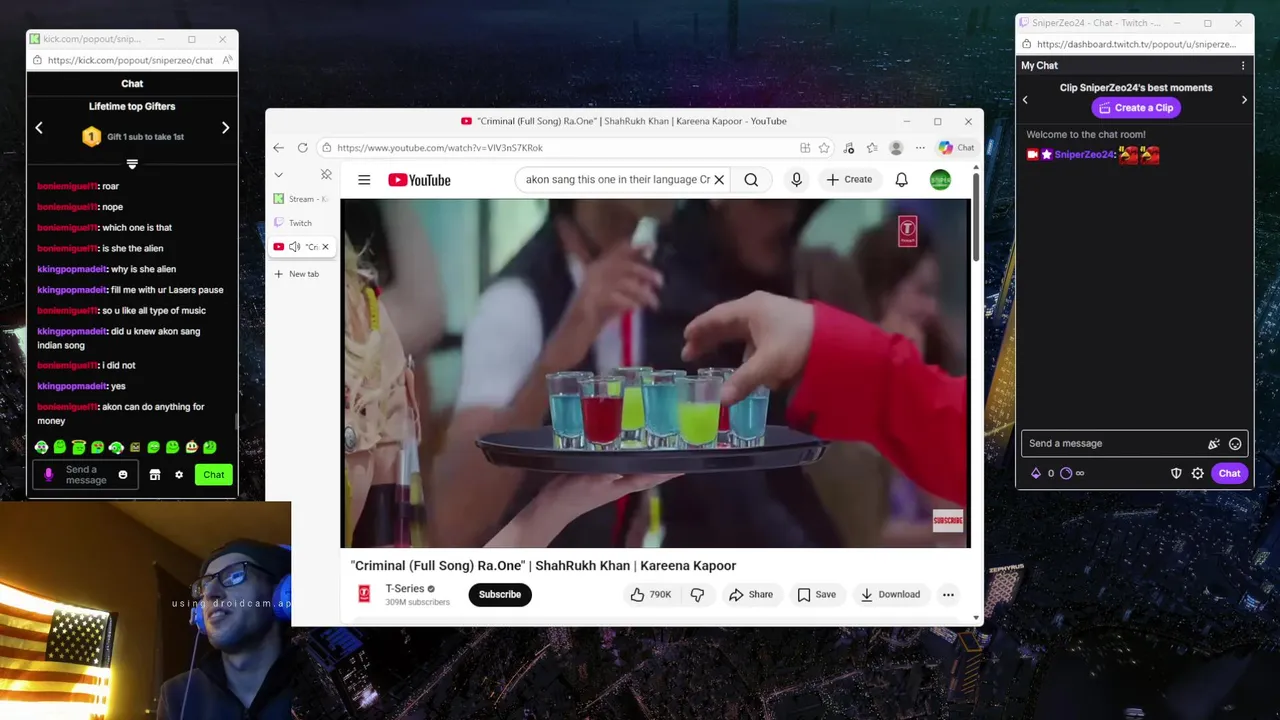Clear the YouTube search query
Image resolution: width=1280 pixels, height=720 pixels.
718,180
